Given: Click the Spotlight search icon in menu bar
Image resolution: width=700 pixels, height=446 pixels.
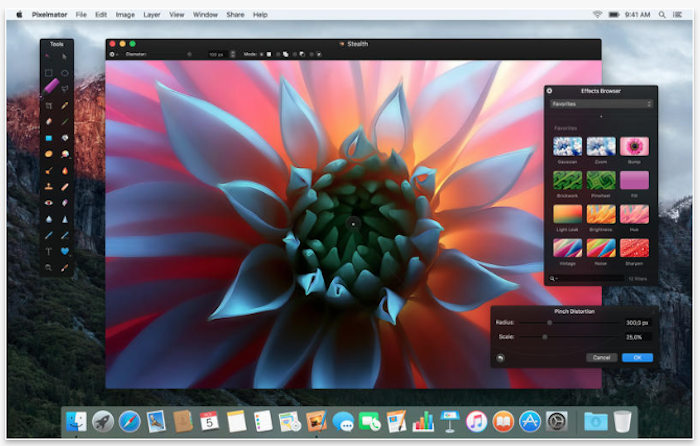Looking at the screenshot, I should (x=662, y=15).
